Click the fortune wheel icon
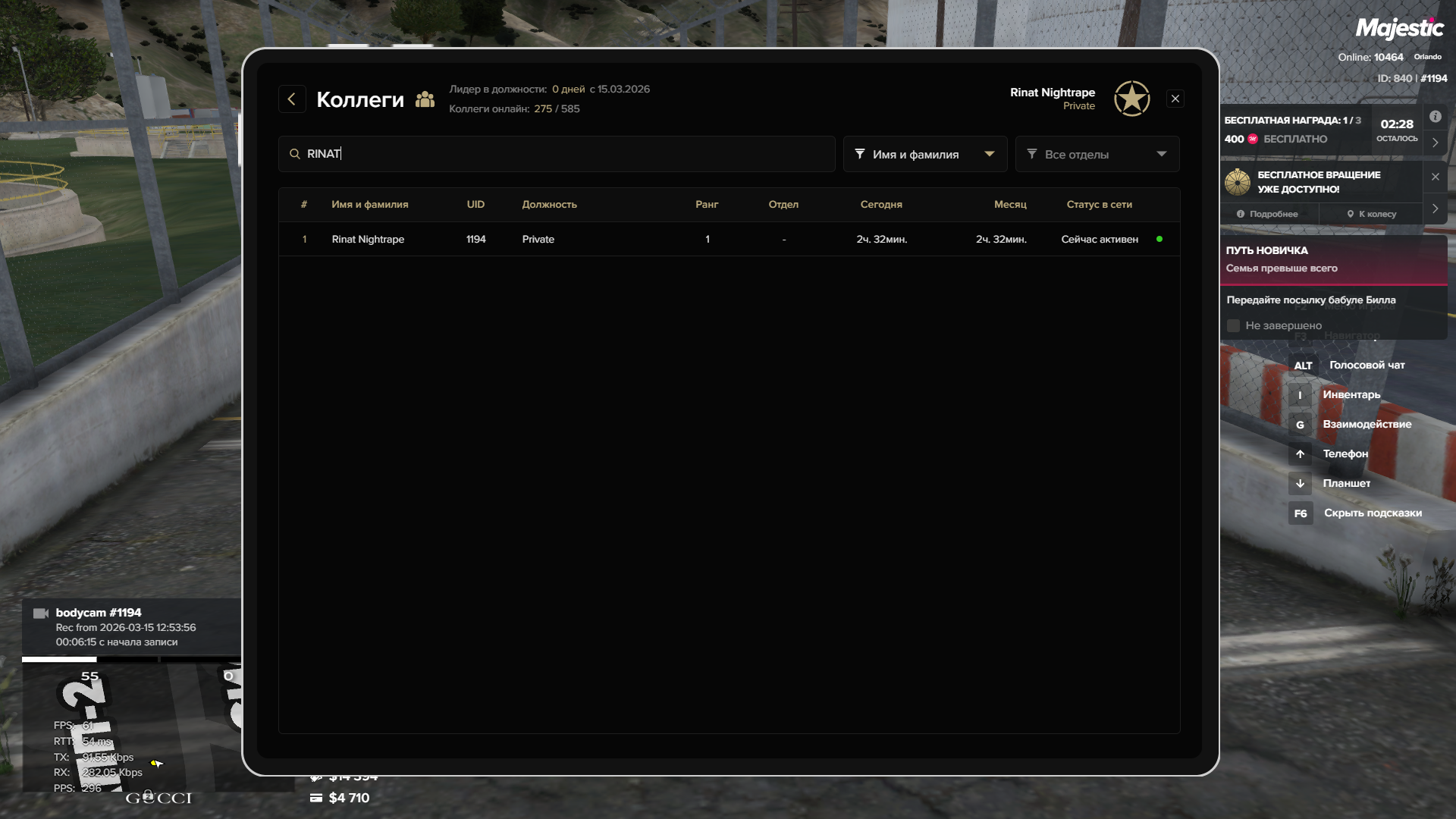This screenshot has height=819, width=1456. pos(1238,182)
